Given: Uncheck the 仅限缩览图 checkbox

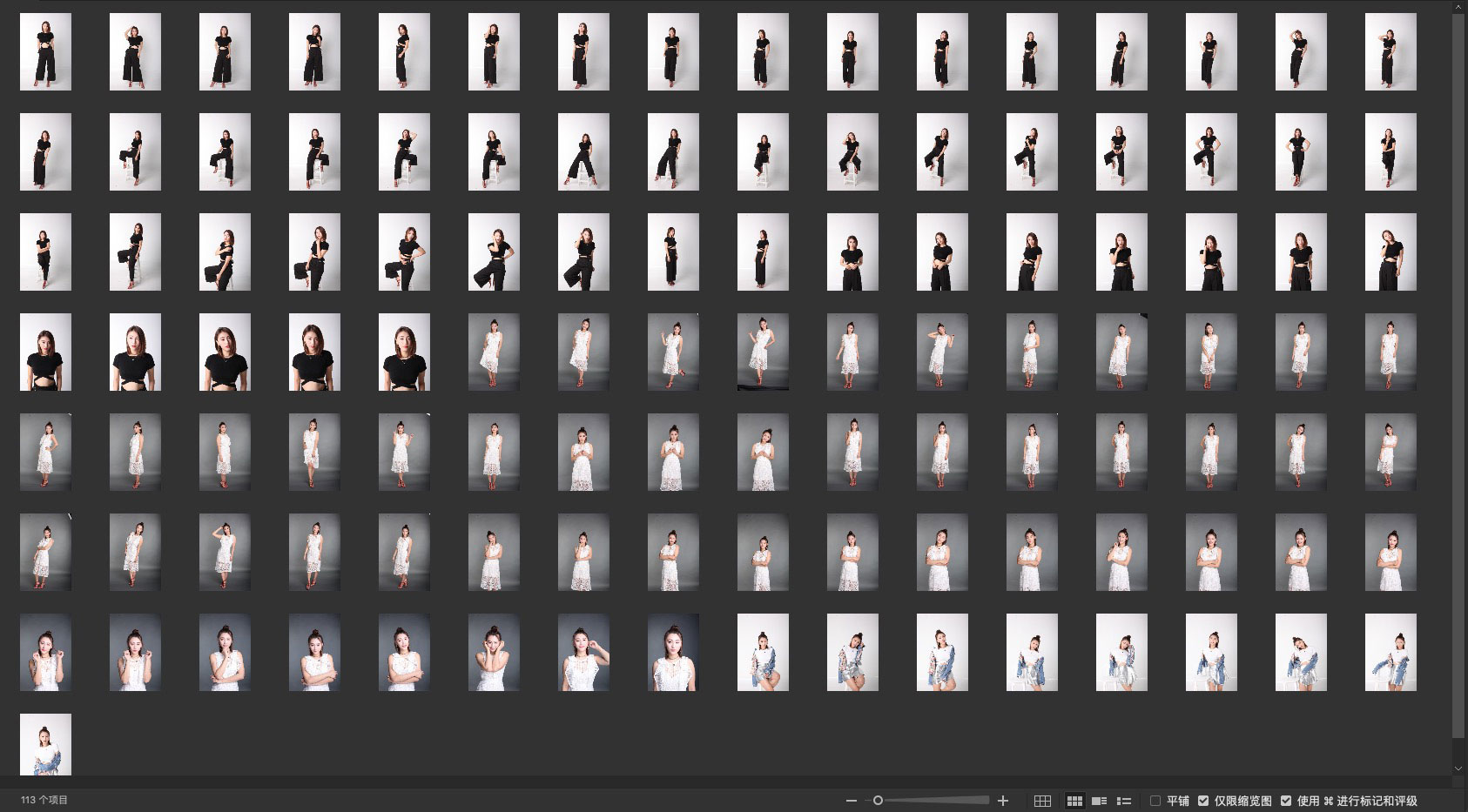Looking at the screenshot, I should [1203, 801].
